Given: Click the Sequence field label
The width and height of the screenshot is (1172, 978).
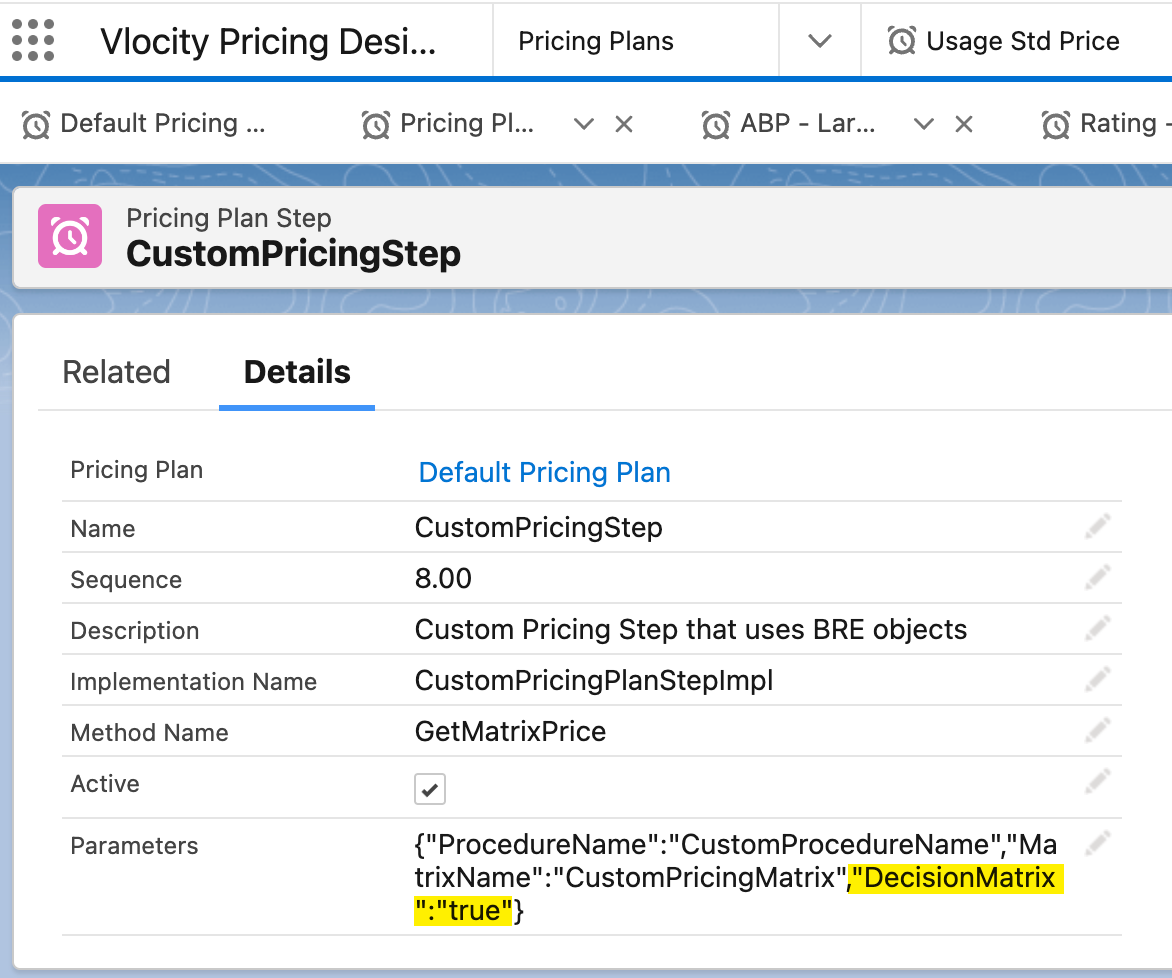Looking at the screenshot, I should (126, 579).
